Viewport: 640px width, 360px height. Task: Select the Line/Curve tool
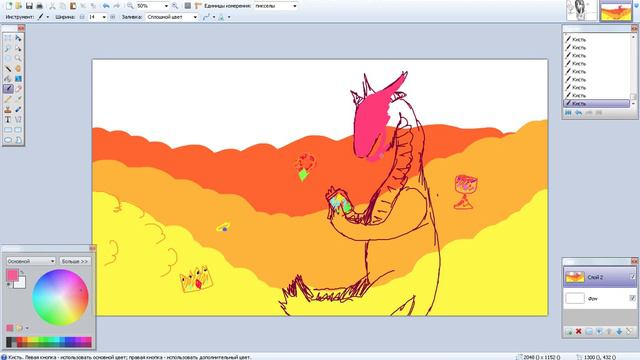click(18, 120)
